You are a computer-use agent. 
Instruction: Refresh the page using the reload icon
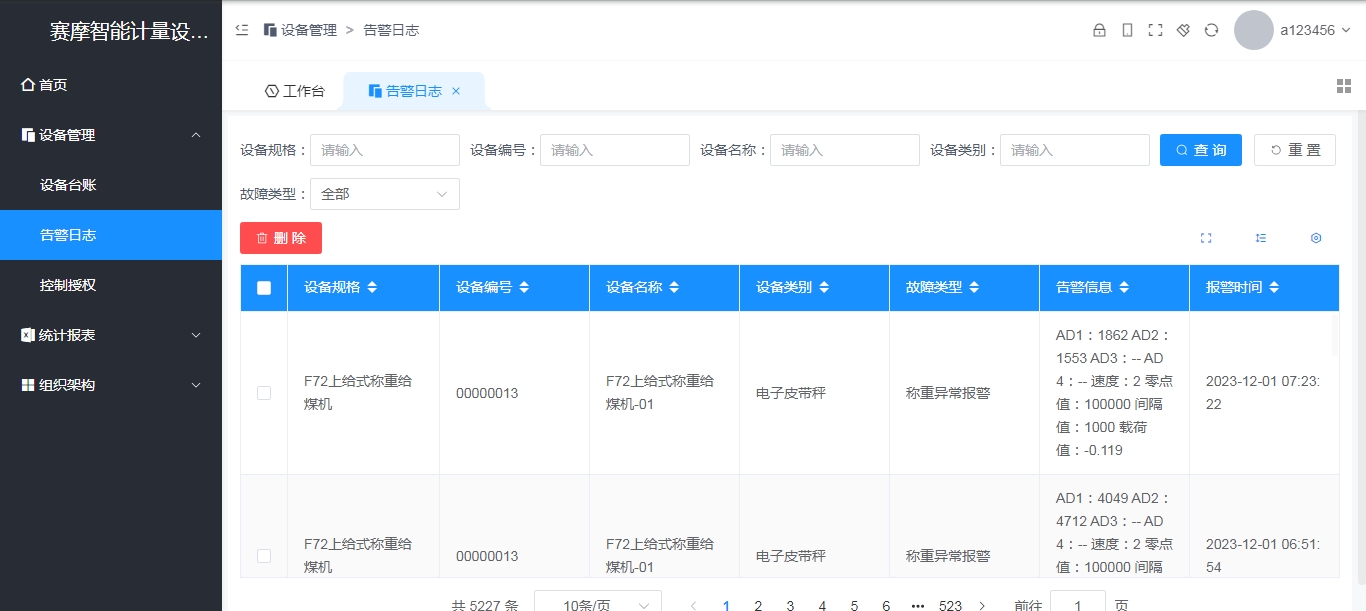click(x=1211, y=30)
